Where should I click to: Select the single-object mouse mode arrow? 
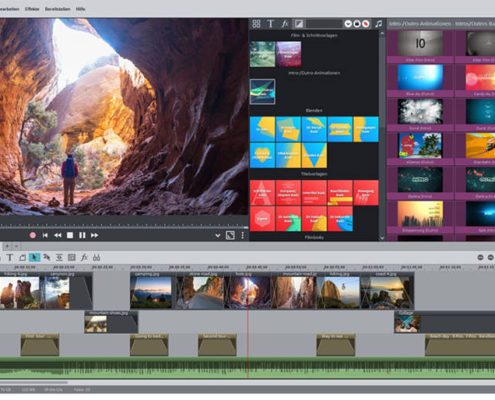tap(34, 257)
